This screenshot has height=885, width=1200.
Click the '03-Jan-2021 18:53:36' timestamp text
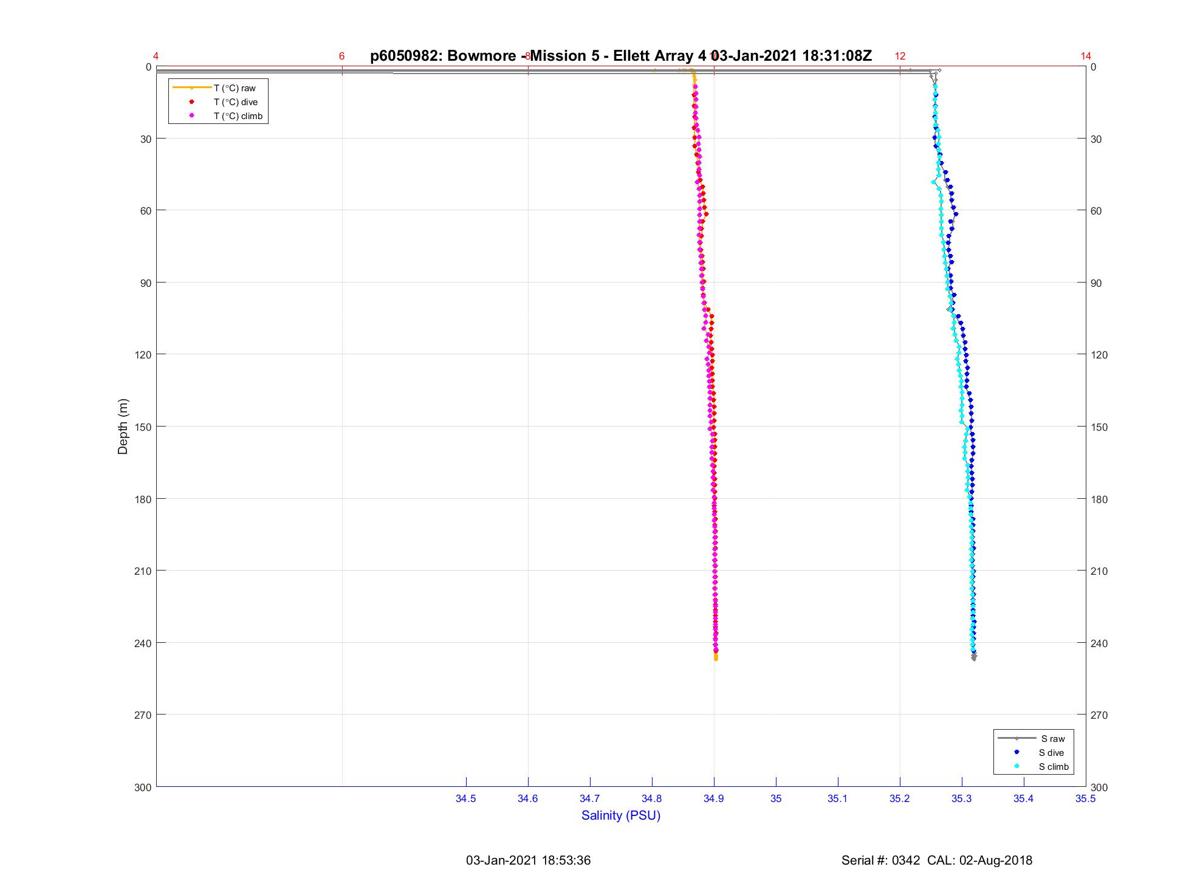[529, 860]
